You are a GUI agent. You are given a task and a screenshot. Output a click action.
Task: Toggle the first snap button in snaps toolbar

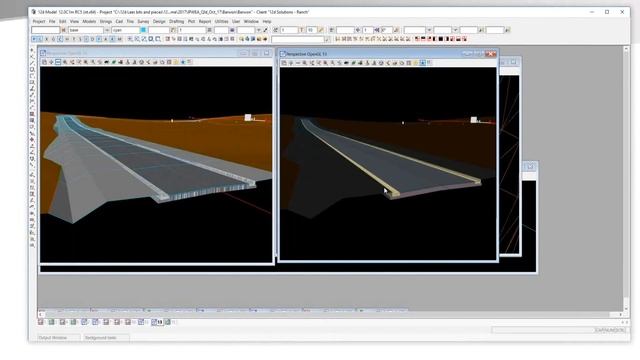[x=34, y=39]
